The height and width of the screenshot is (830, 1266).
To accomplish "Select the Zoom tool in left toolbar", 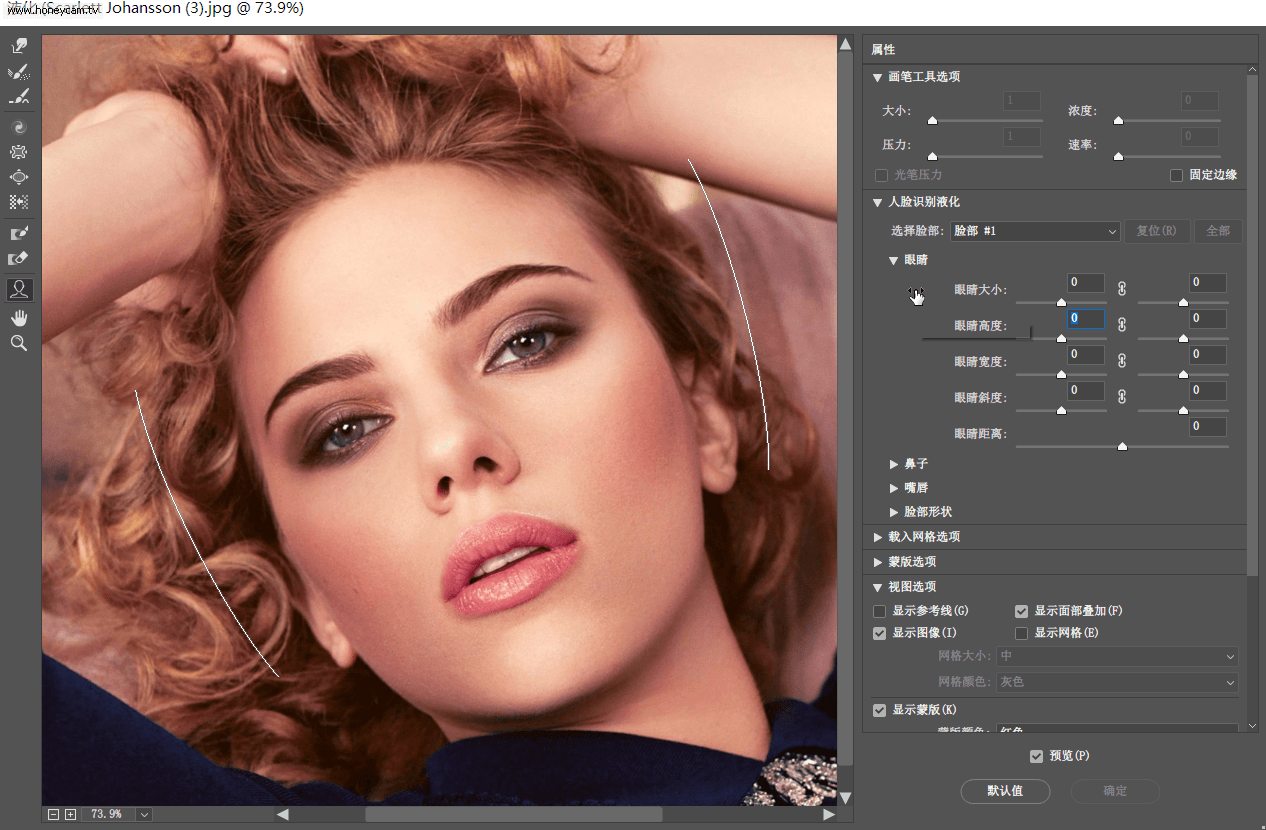I will [x=19, y=343].
